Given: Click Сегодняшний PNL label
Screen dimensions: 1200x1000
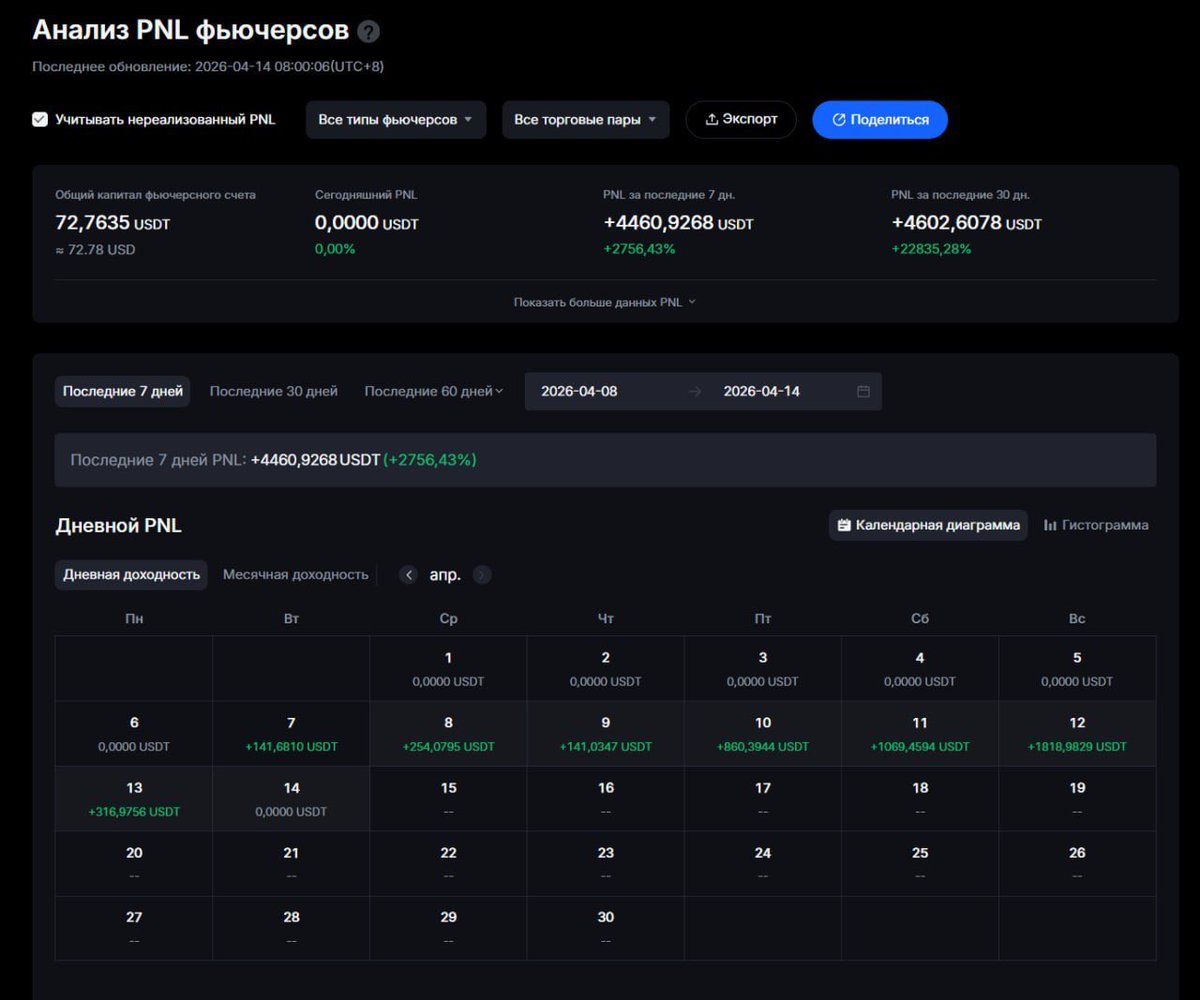Looking at the screenshot, I should pos(366,195).
